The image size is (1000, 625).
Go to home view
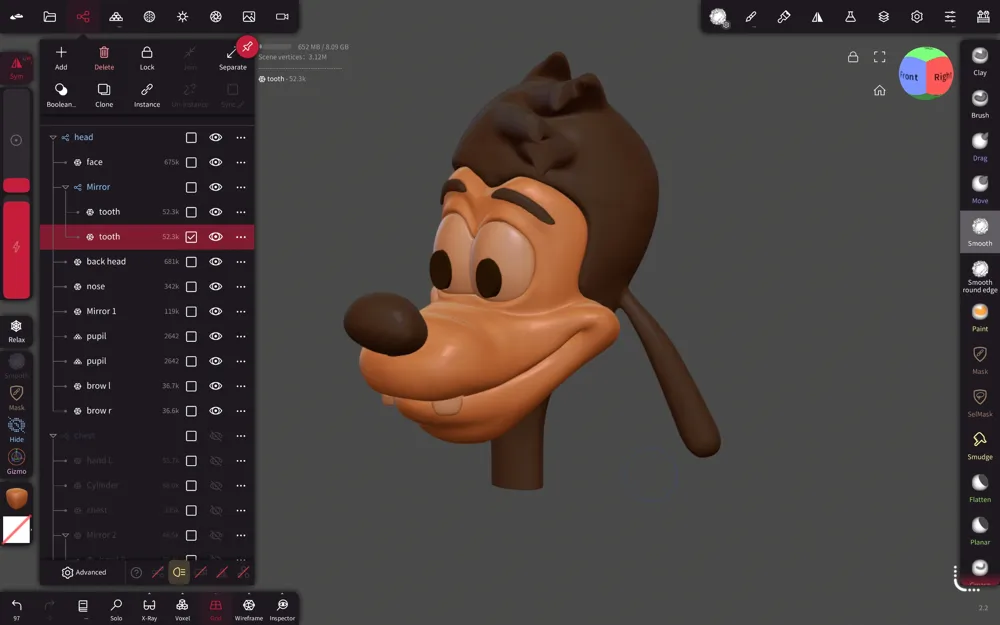(879, 90)
